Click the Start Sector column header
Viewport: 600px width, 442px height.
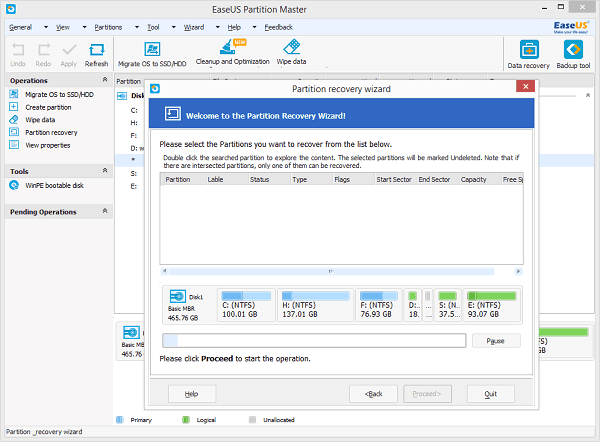[x=395, y=179]
